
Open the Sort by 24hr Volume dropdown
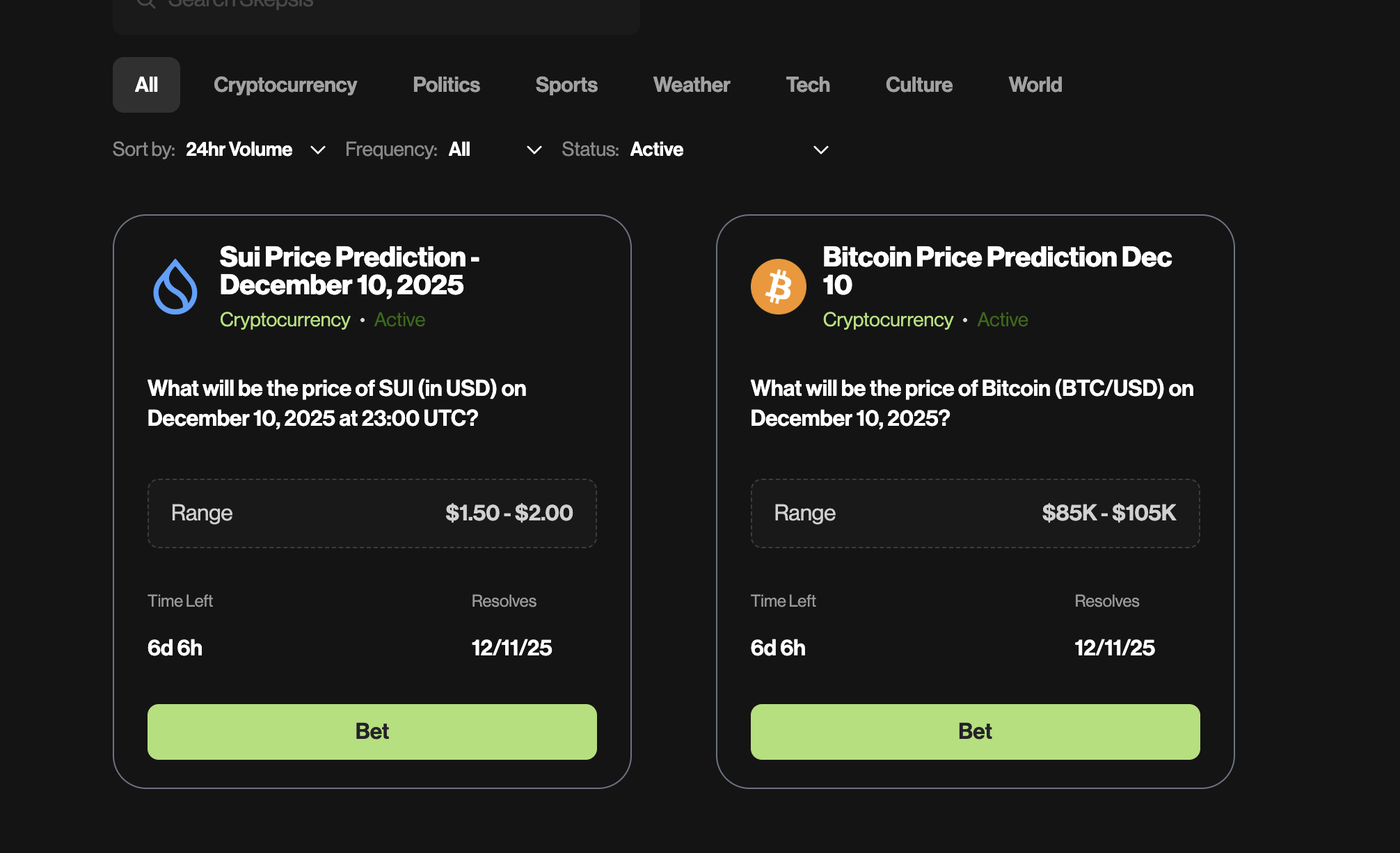[x=255, y=150]
